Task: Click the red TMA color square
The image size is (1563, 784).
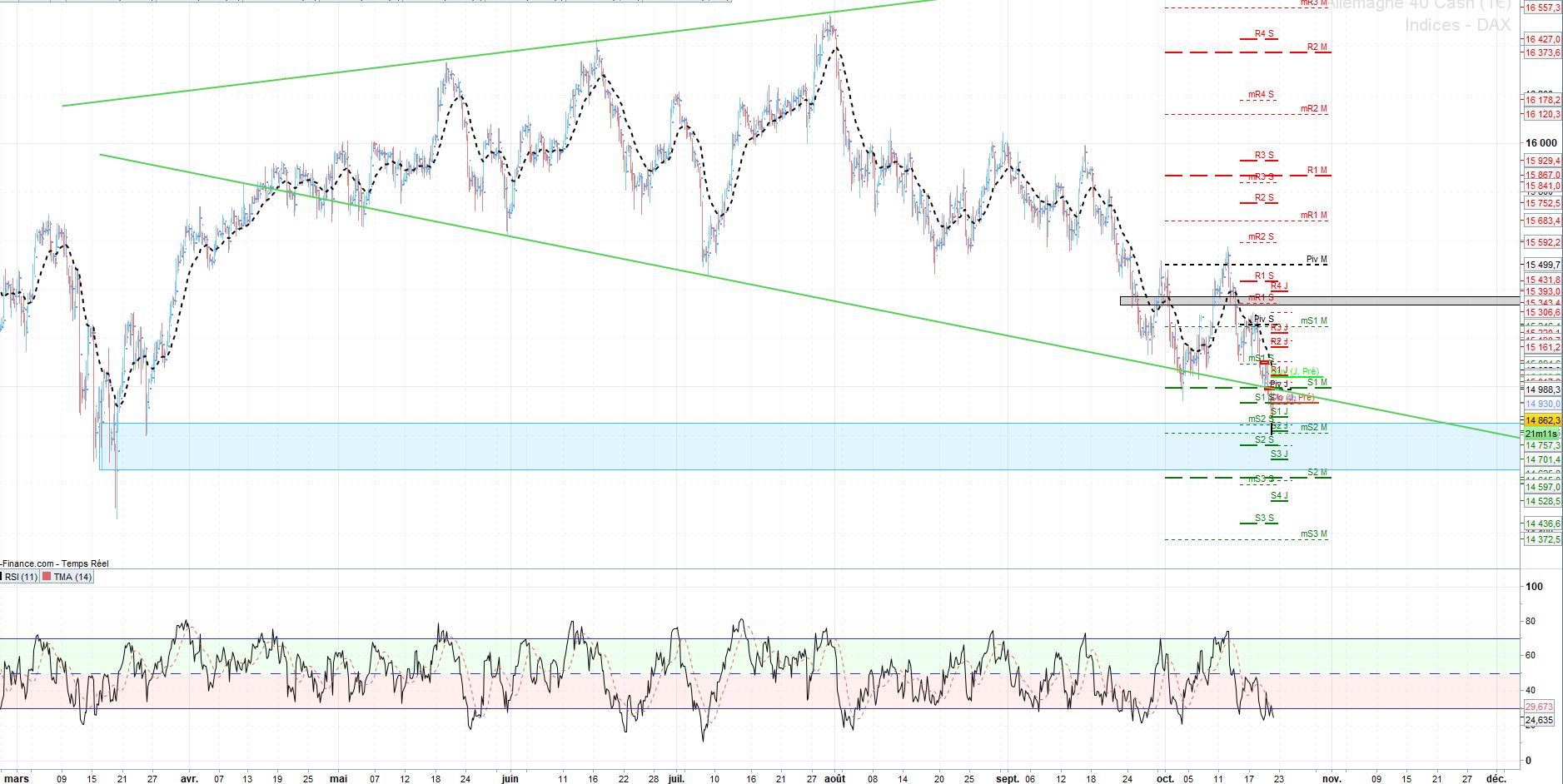Action: [x=47, y=577]
